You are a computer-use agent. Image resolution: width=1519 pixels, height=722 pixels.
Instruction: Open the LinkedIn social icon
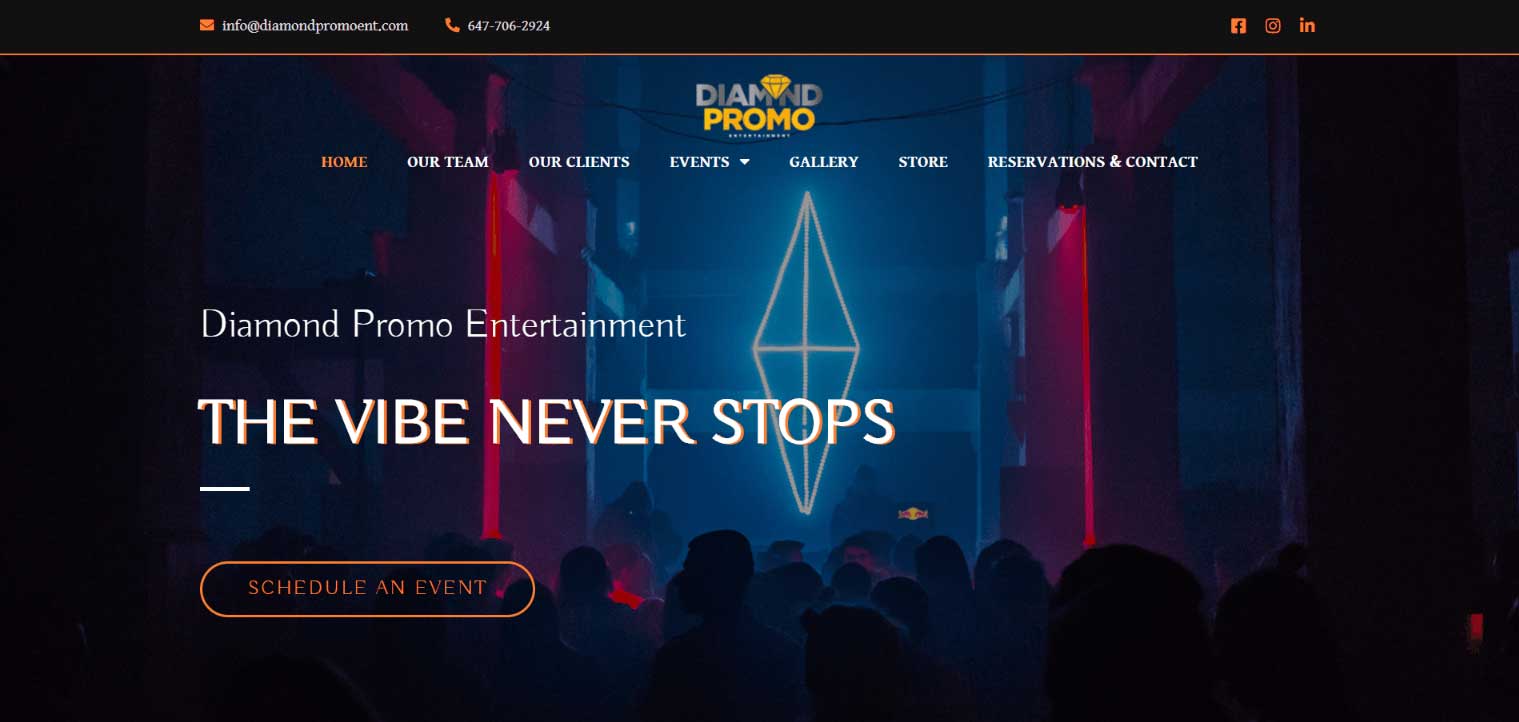tap(1307, 26)
